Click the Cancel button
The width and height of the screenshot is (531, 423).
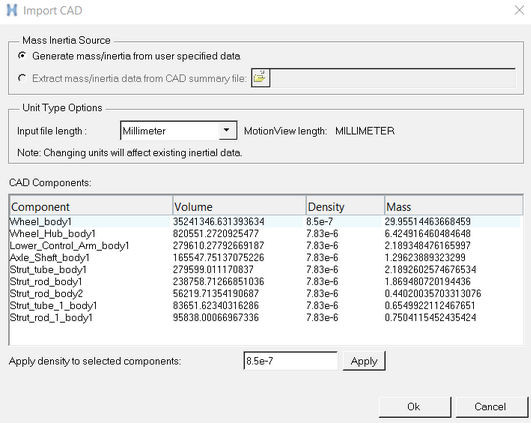point(491,406)
